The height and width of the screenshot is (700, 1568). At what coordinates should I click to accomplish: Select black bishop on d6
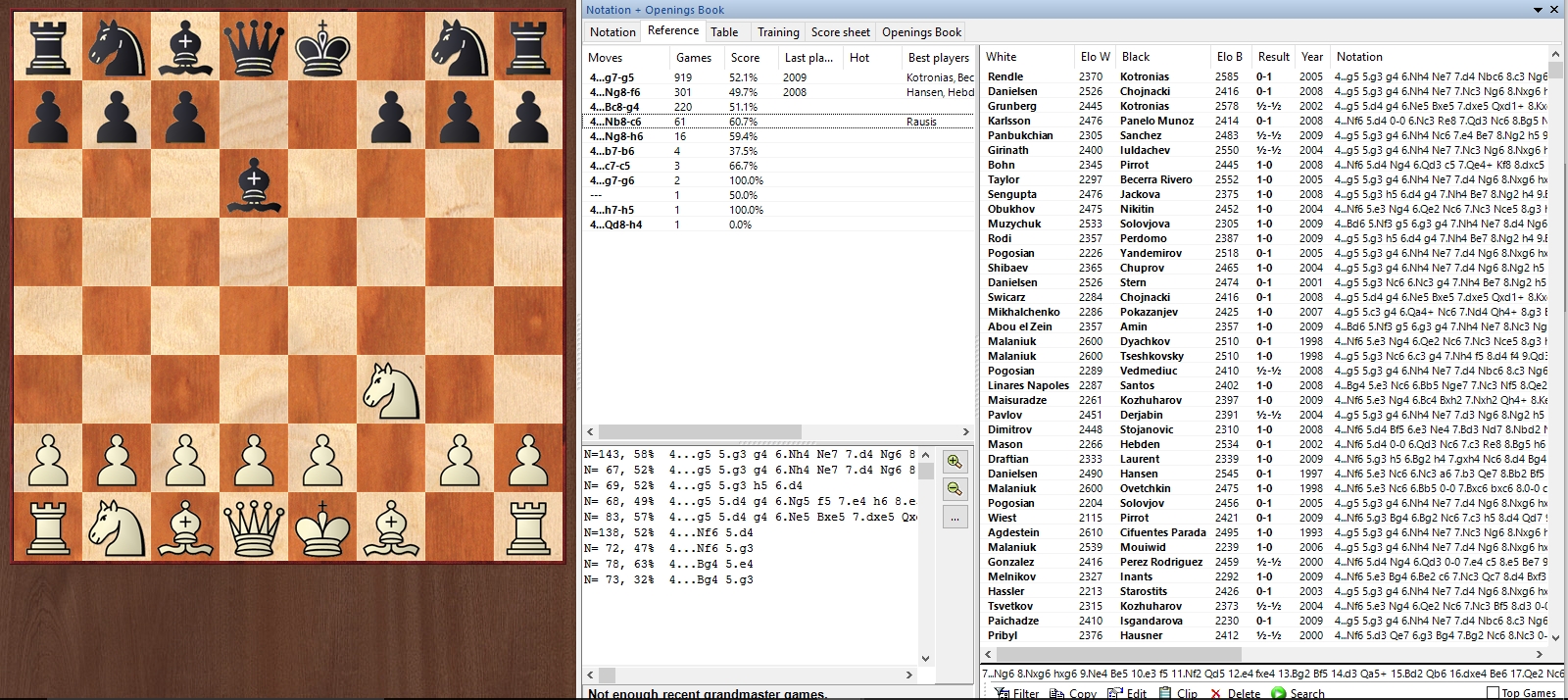[254, 183]
